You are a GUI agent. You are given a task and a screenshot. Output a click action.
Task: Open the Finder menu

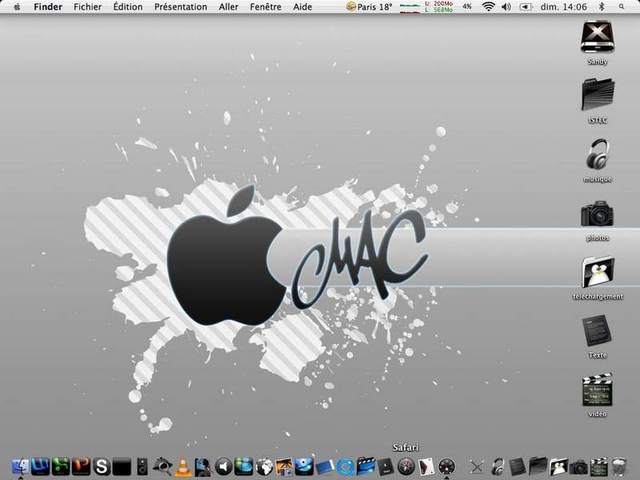point(48,7)
